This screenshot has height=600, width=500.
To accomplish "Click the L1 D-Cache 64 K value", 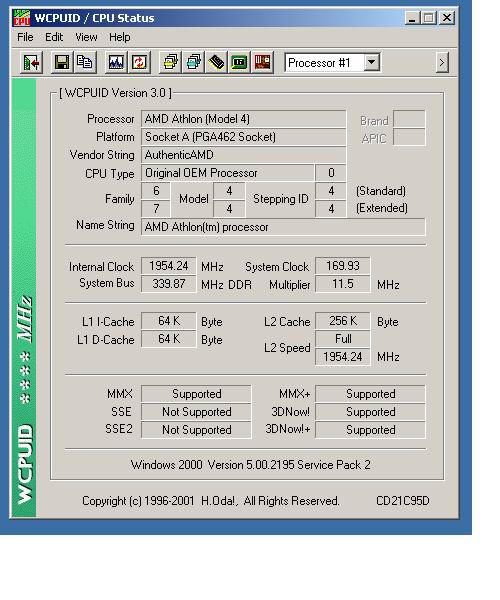I will (169, 339).
